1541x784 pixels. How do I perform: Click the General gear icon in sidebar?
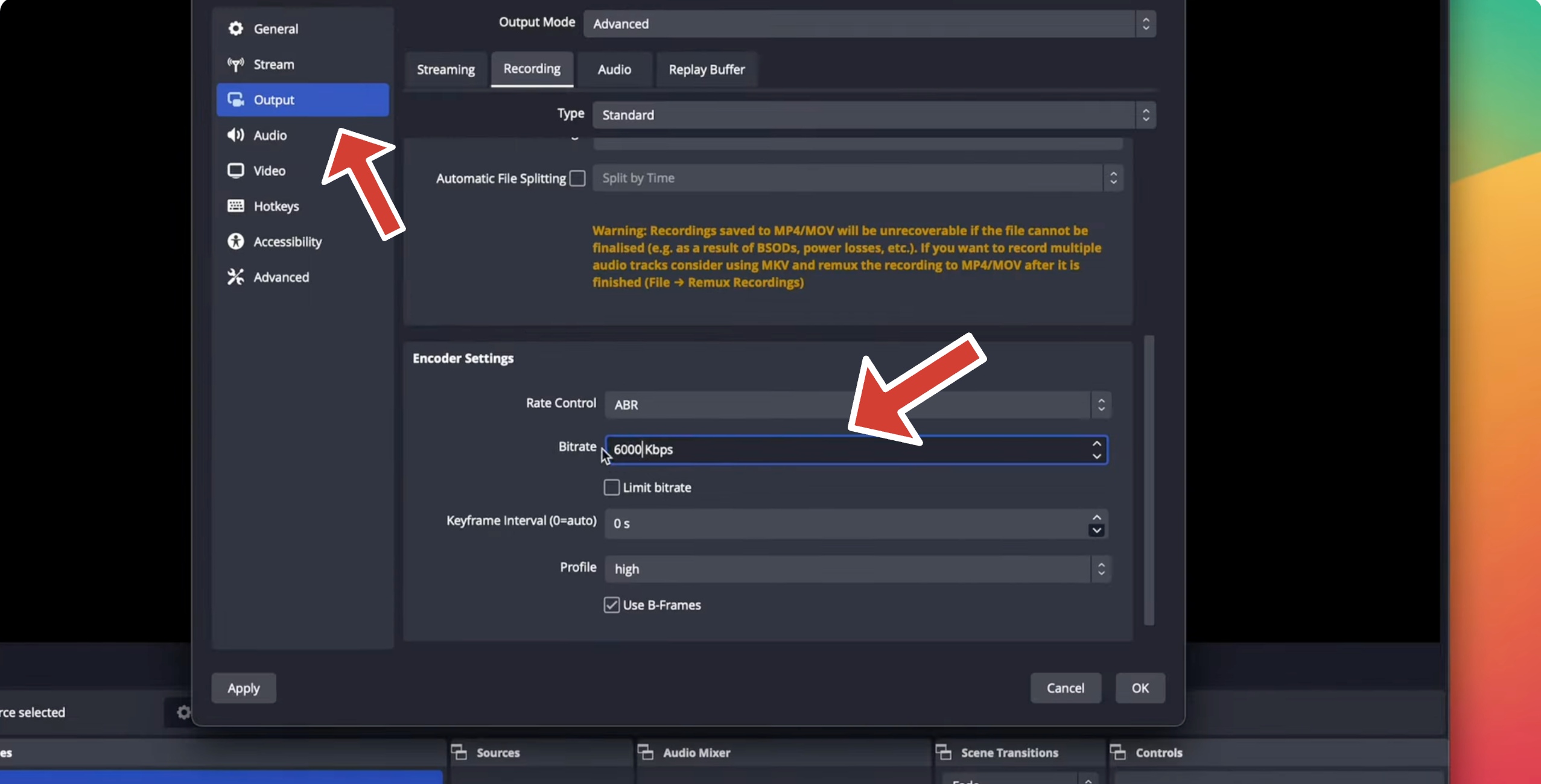[x=235, y=28]
